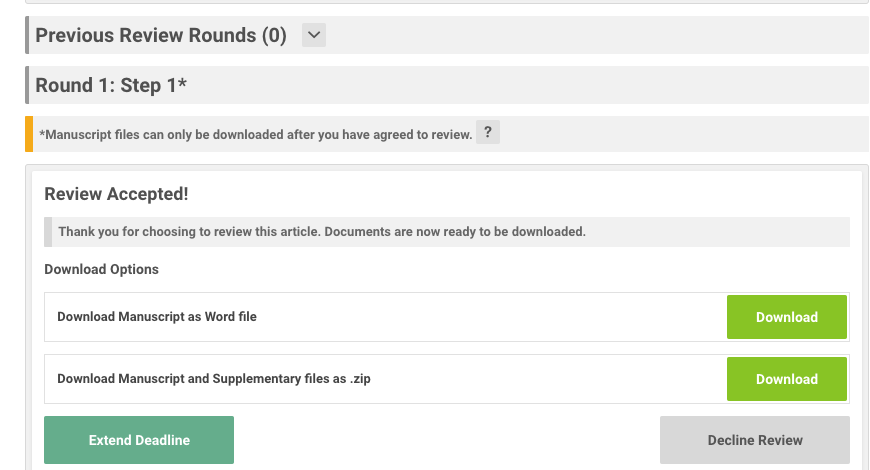Screen dimensions: 870x470
Task: Click the thank you confirmation message
Action: [x=321, y=231]
